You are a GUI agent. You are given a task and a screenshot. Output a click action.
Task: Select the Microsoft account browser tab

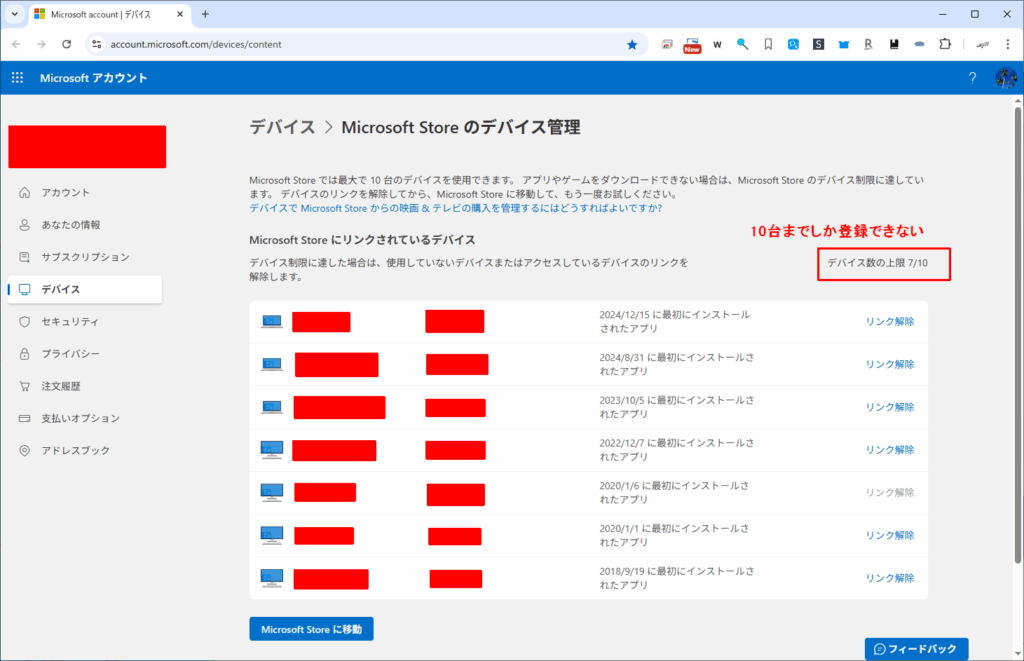(109, 14)
